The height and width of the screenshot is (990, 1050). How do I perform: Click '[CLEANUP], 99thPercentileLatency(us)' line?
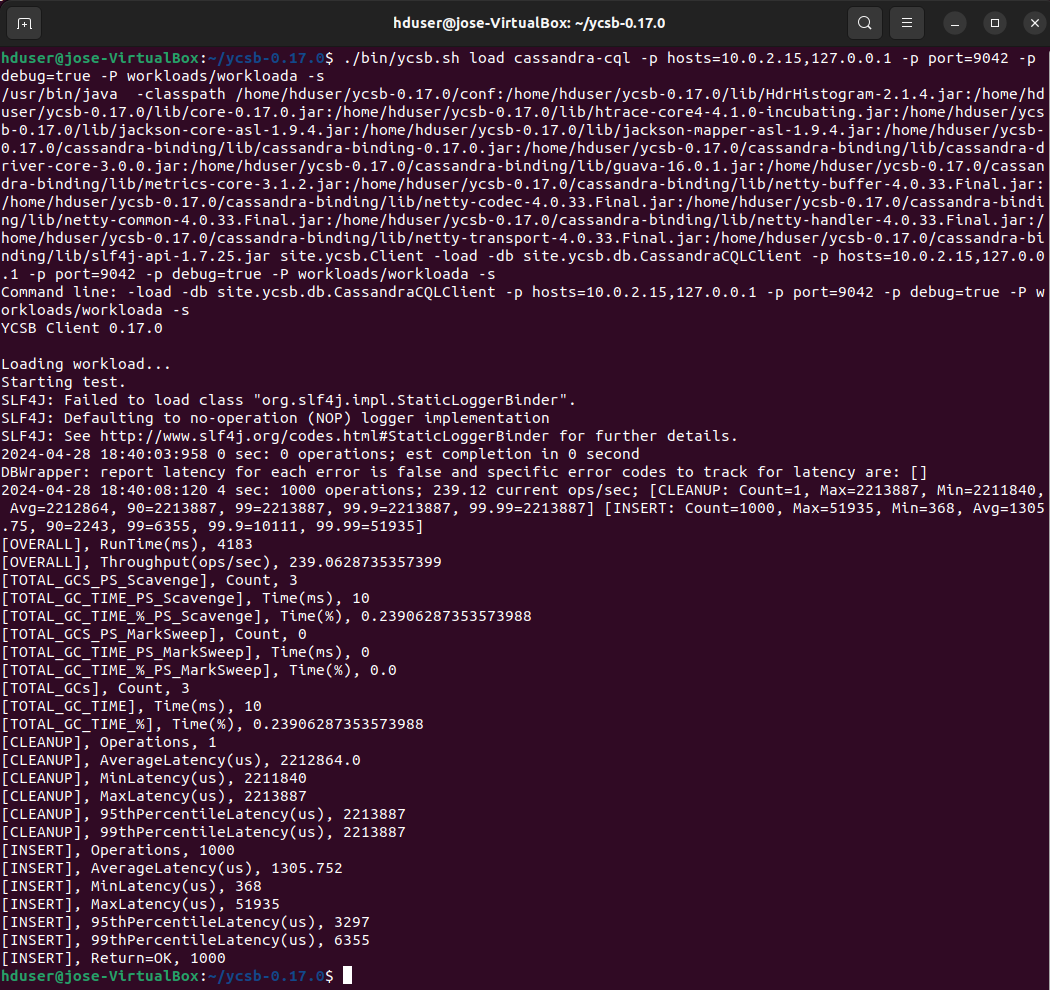pyautogui.click(x=204, y=833)
